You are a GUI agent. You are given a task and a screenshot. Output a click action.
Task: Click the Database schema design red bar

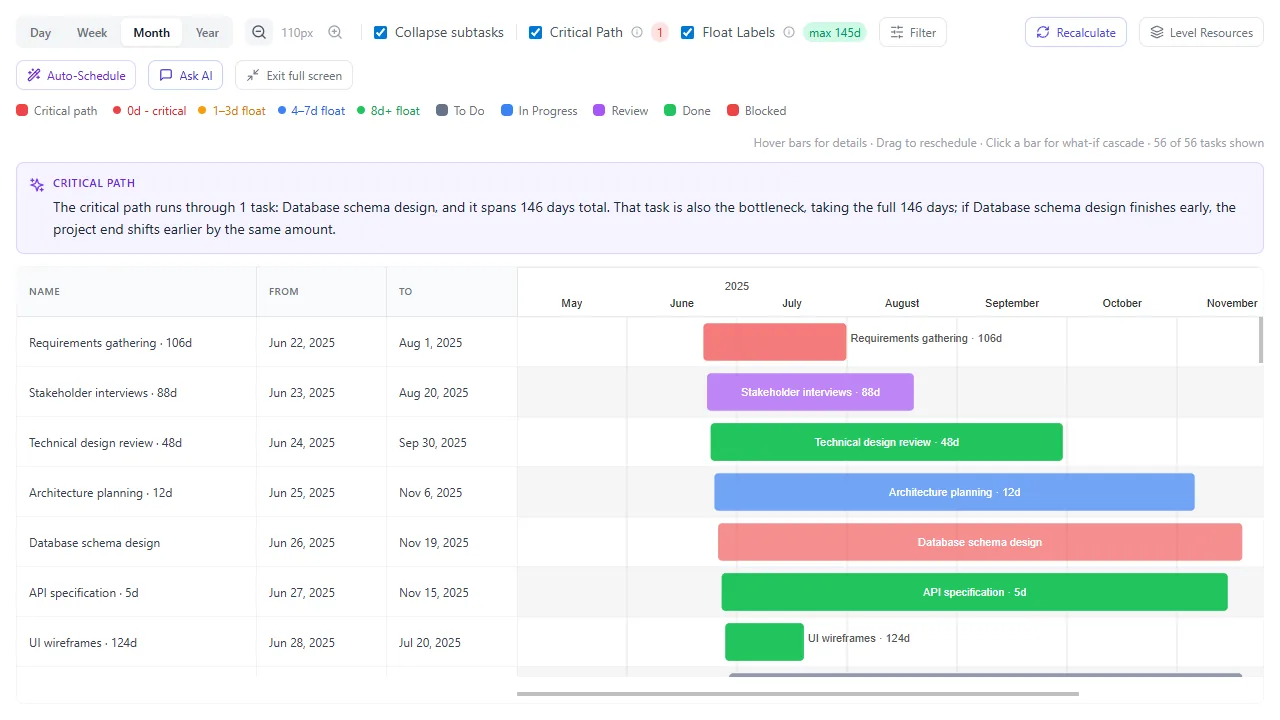click(x=980, y=542)
